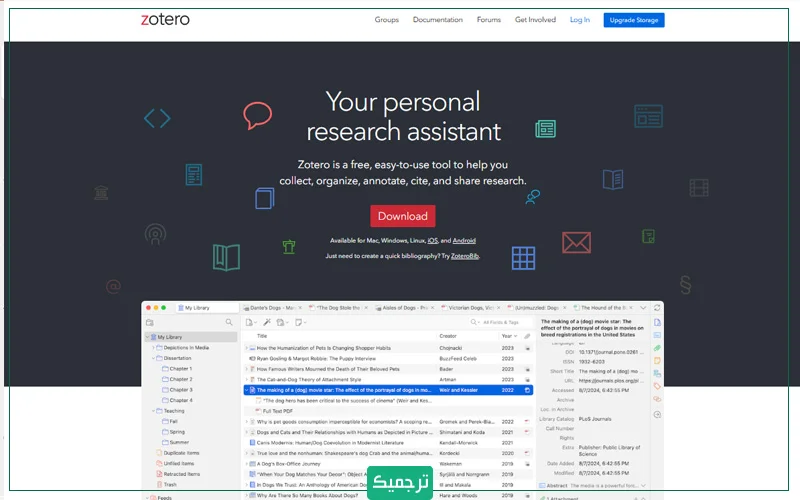
Task: Open the New Item toolbar icon
Action: tap(250, 322)
